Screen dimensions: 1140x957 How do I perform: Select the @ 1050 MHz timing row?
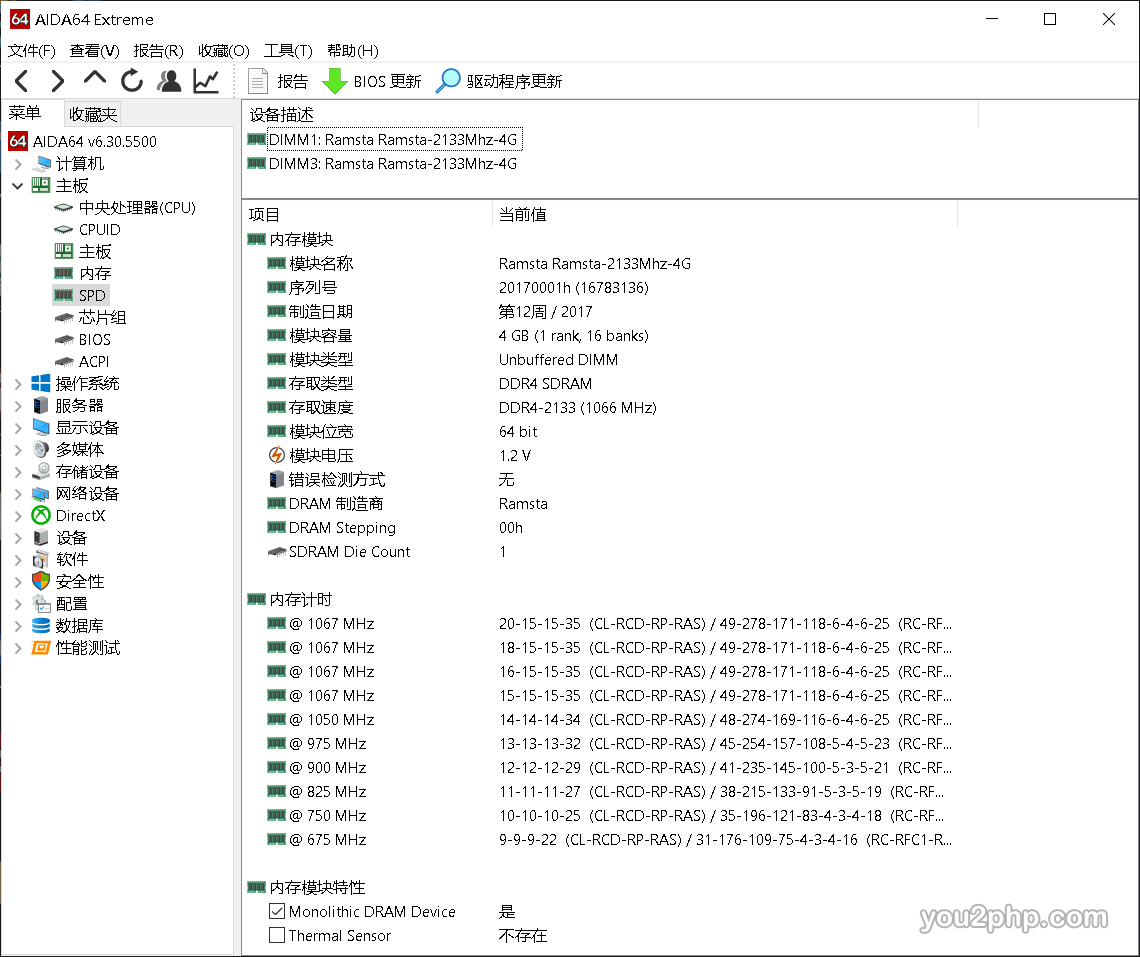(600, 720)
